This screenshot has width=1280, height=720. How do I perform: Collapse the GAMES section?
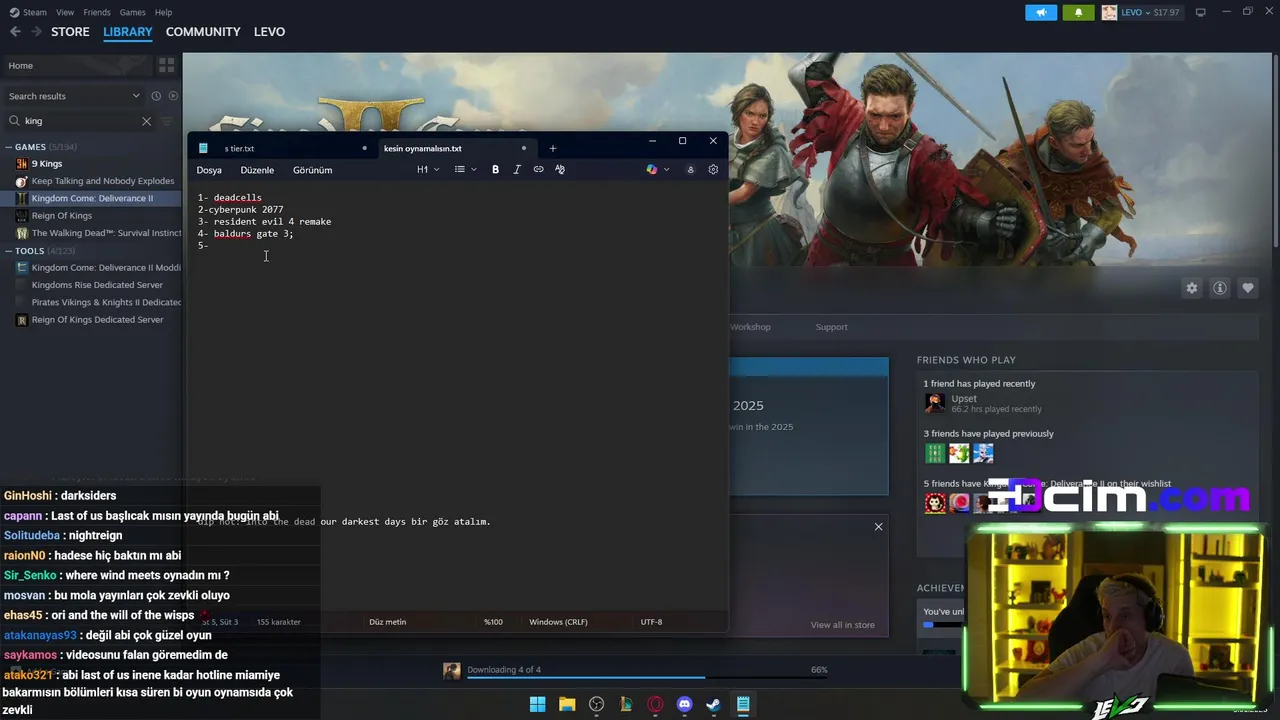(x=8, y=147)
